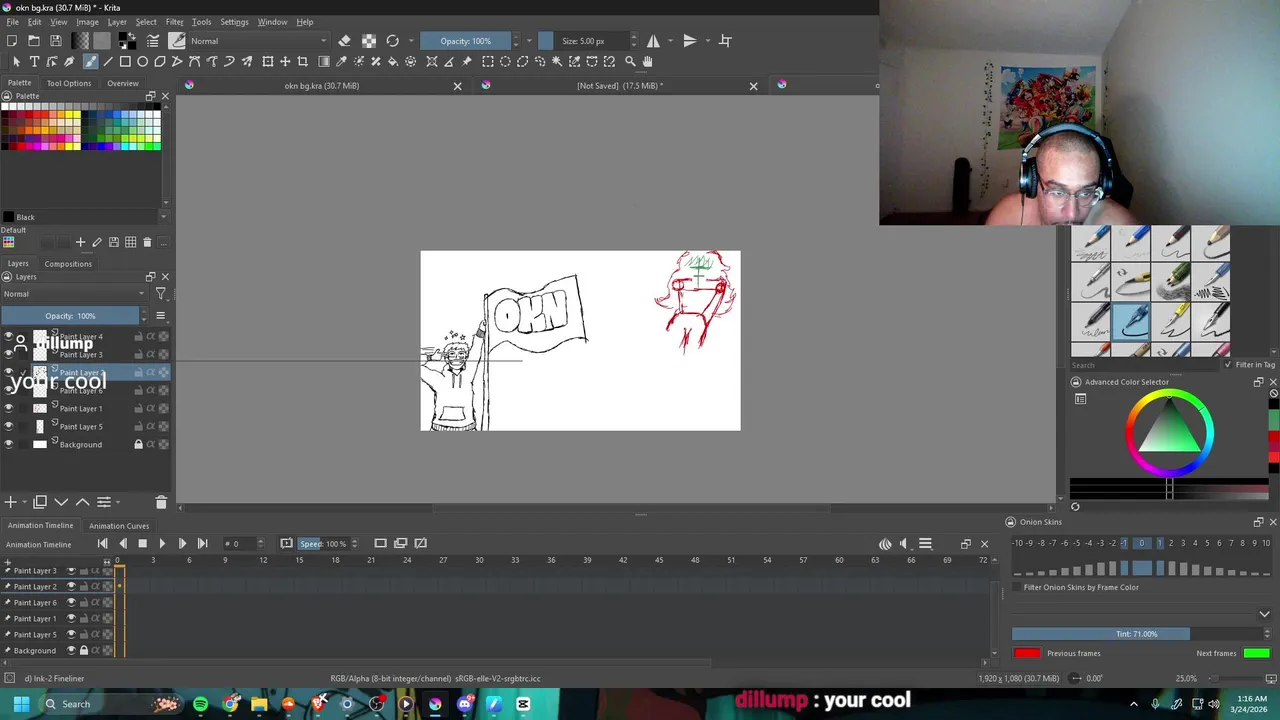This screenshot has width=1280, height=720.
Task: Open the Settings menu
Action: 234,22
